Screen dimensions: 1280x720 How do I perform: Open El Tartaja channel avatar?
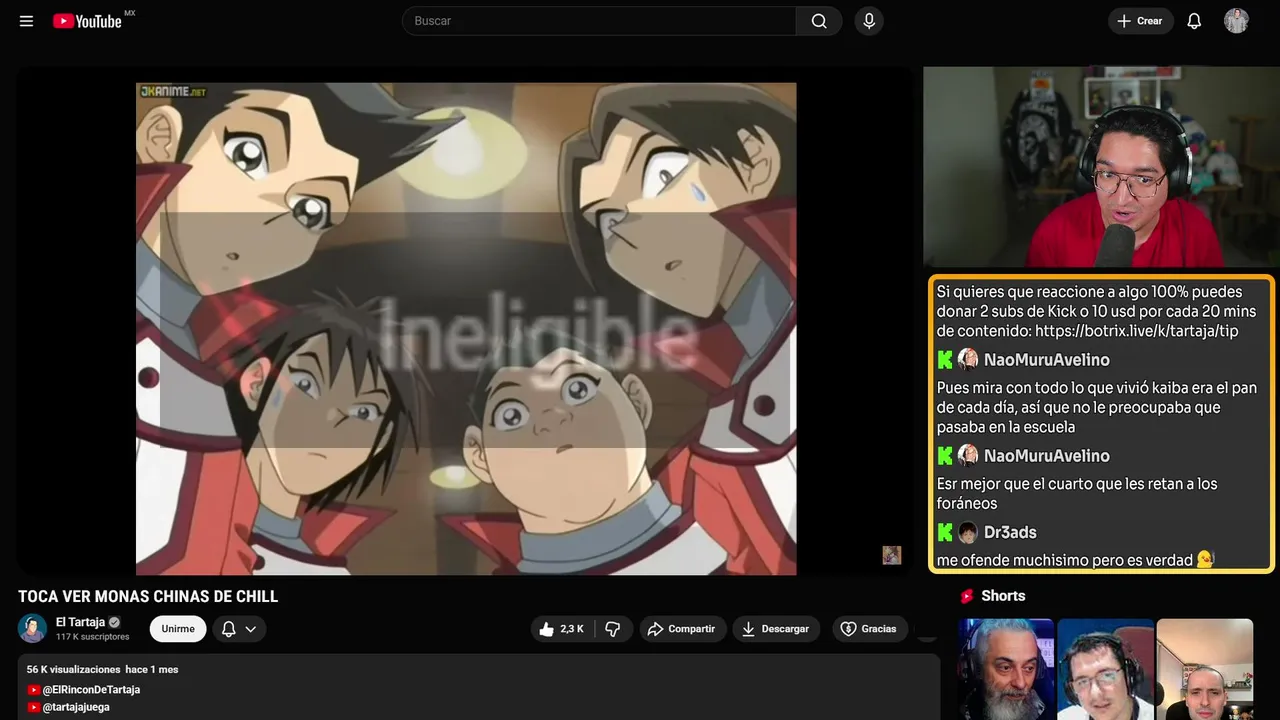pyautogui.click(x=33, y=629)
